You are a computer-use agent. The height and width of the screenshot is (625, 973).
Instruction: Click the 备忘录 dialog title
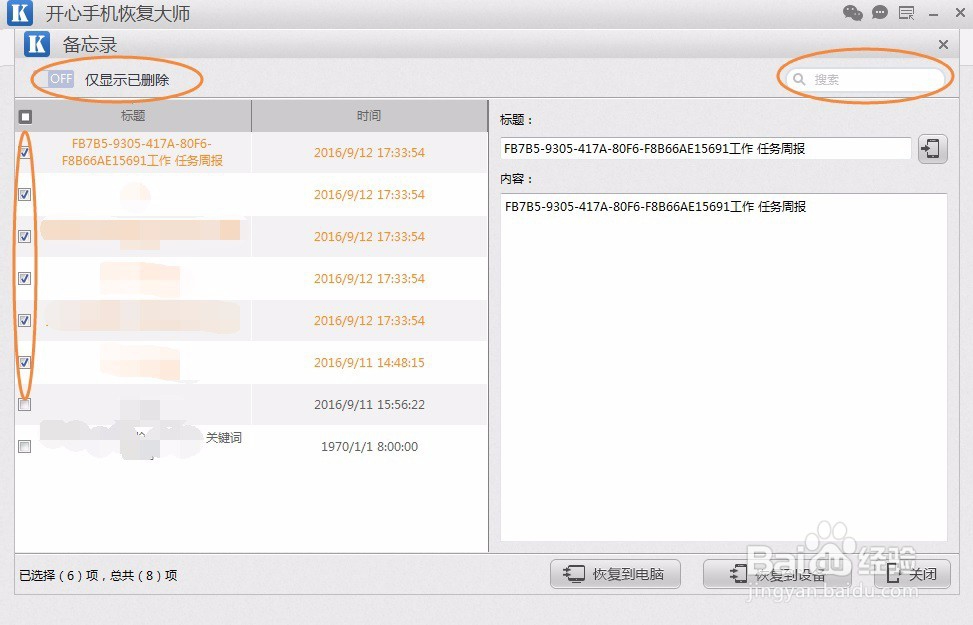pos(90,44)
